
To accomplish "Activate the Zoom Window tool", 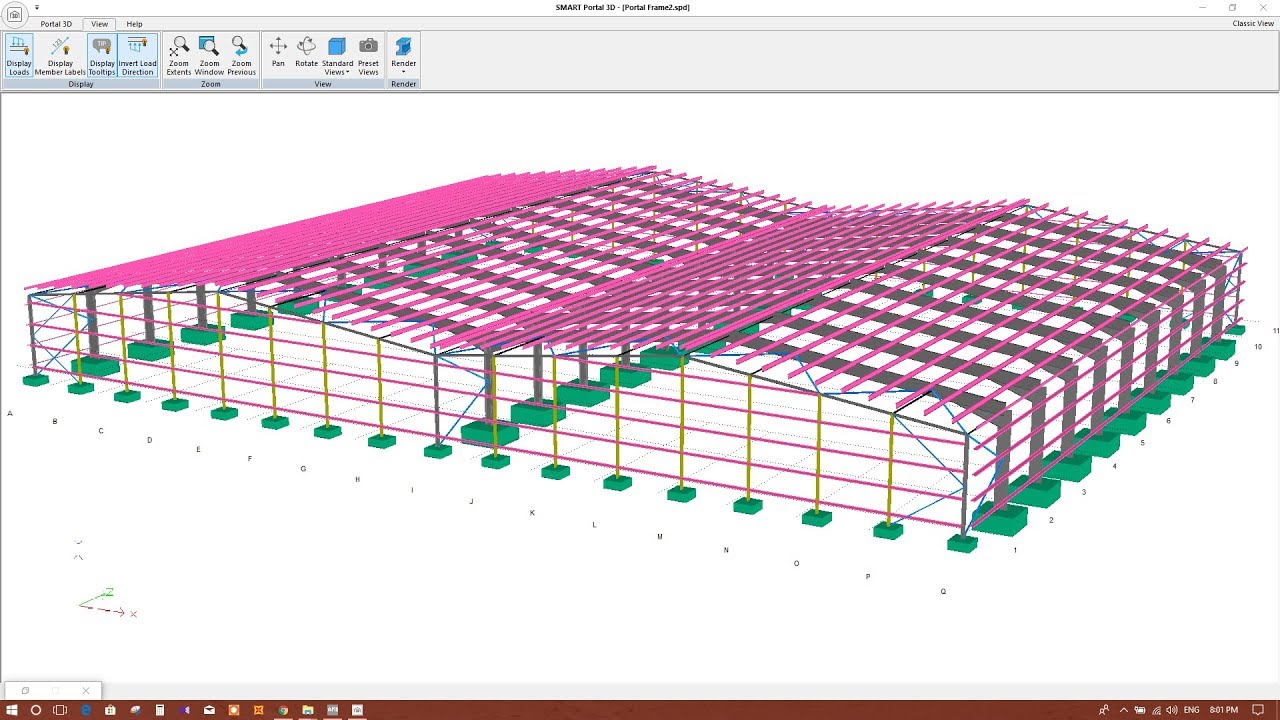I will click(x=209, y=55).
